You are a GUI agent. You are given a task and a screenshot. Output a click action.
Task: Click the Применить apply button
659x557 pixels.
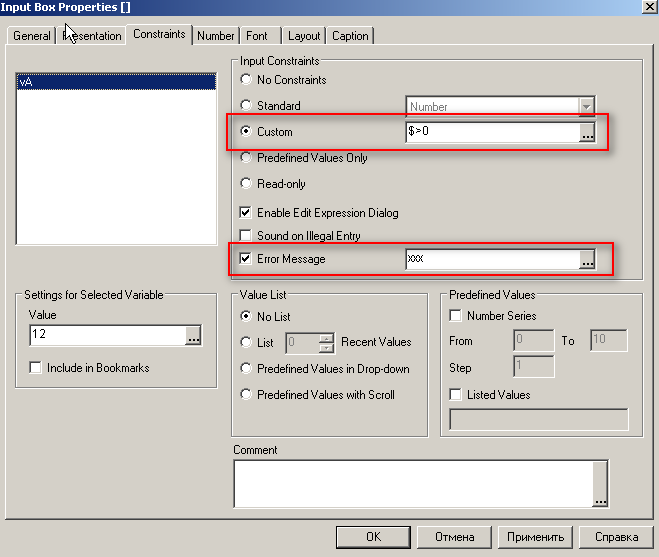point(535,537)
